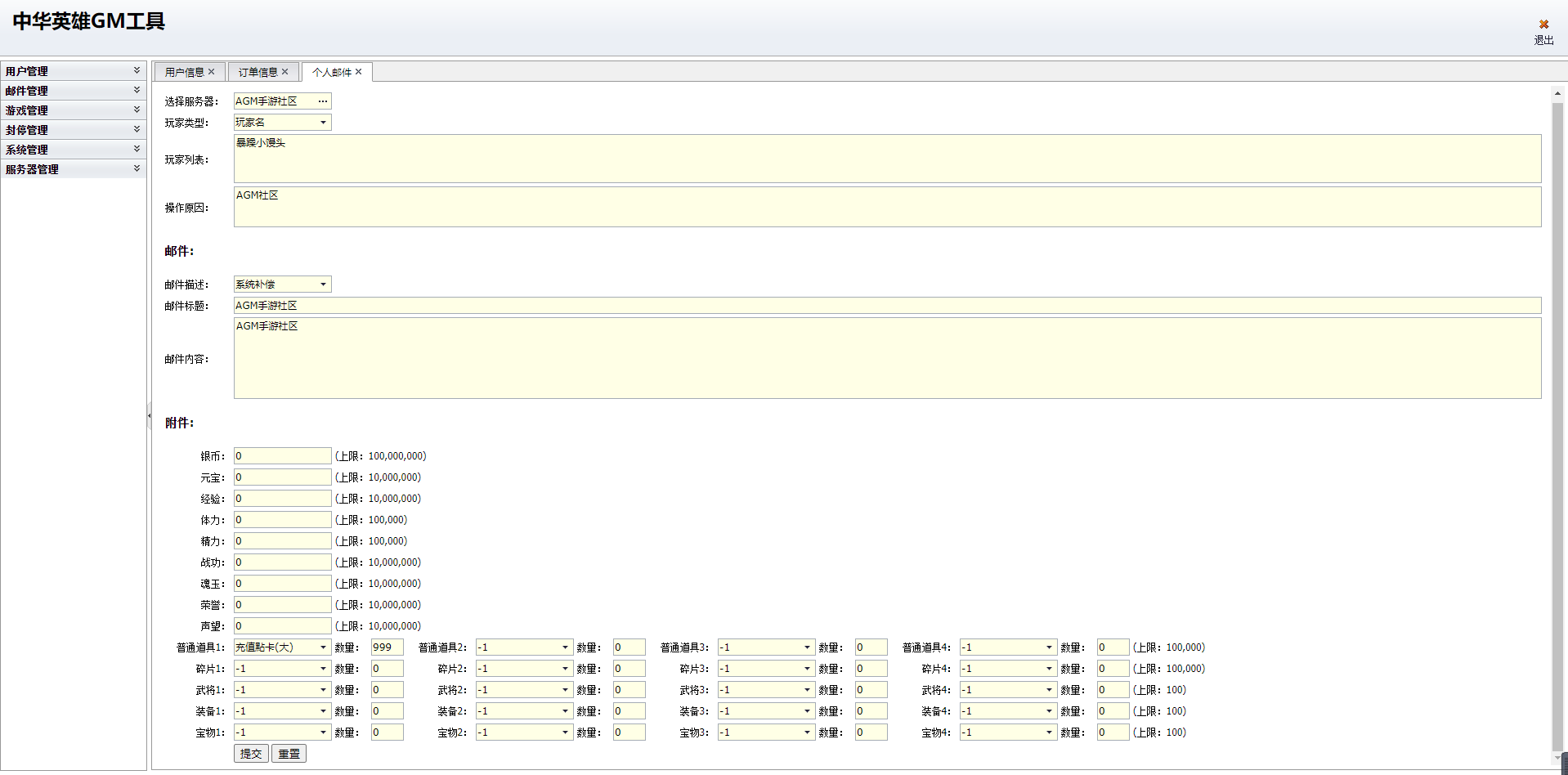The height and width of the screenshot is (775, 1568).
Task: Open server picker ellipsis next to 选择服务器
Action: [323, 101]
